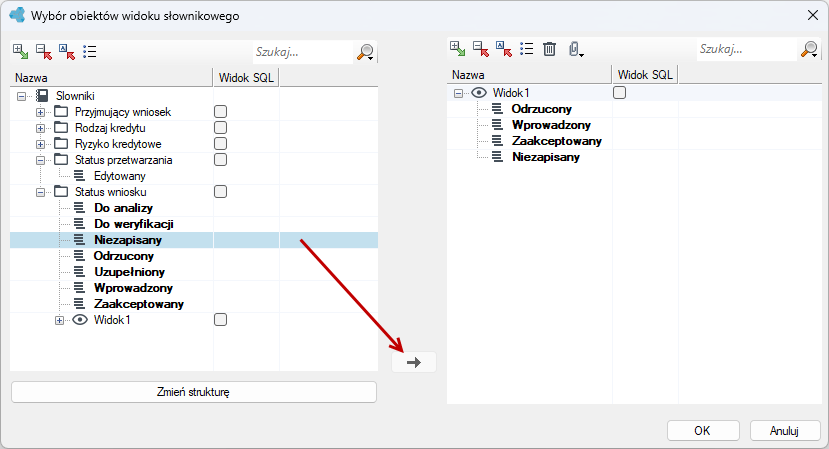The width and height of the screenshot is (829, 449).
Task: Expand the Przyjmujący wniosek node
Action: [40, 113]
